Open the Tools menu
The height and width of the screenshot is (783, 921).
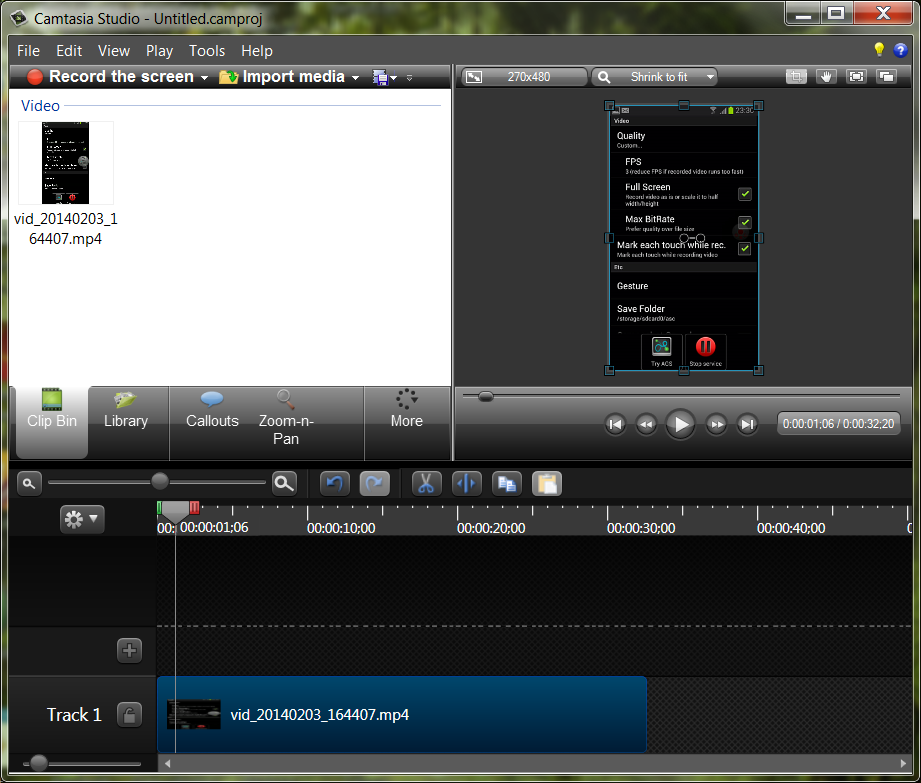(207, 51)
